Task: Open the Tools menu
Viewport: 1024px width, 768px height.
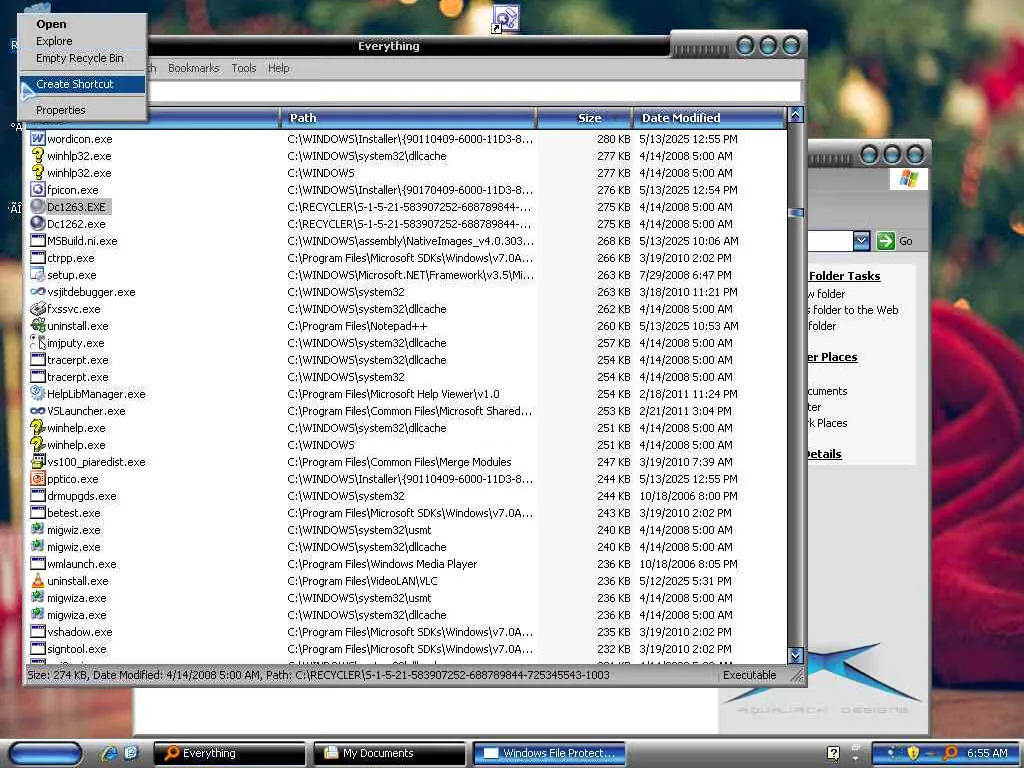Action: [244, 68]
